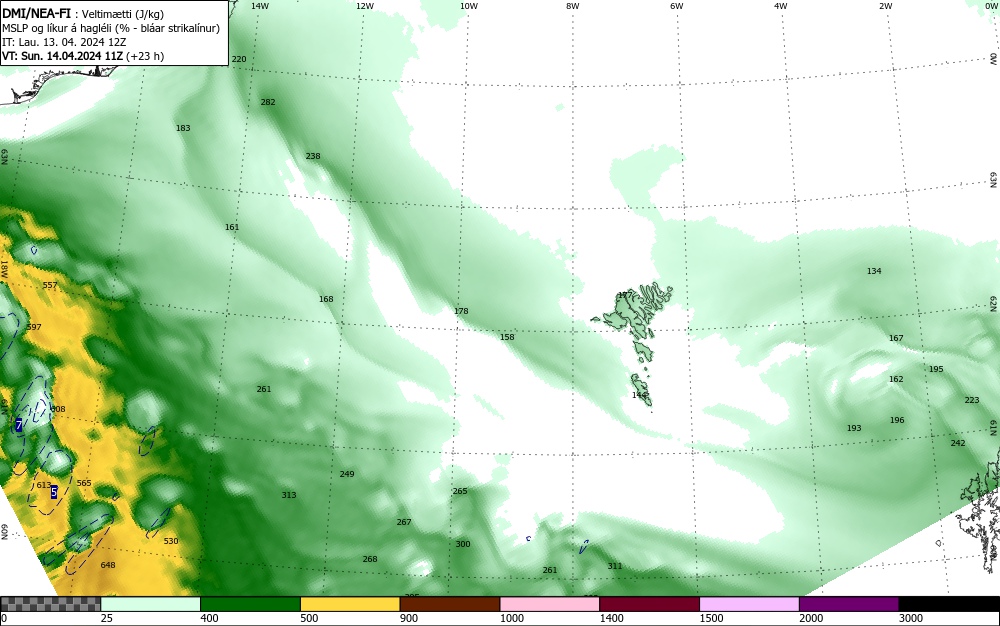Click the map value 530
The width and height of the screenshot is (1000, 626).
(x=171, y=541)
